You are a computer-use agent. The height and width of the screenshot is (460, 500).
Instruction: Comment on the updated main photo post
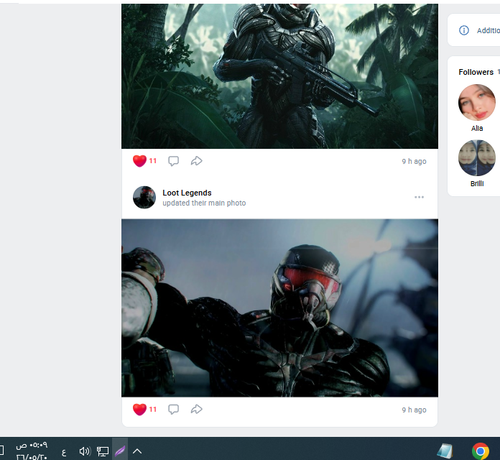[173, 409]
